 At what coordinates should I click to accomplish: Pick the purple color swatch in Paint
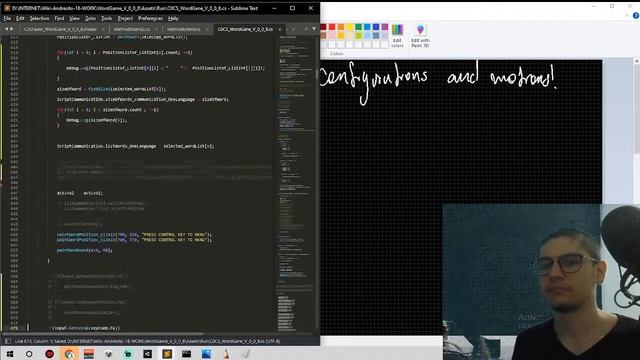[x=384, y=27]
